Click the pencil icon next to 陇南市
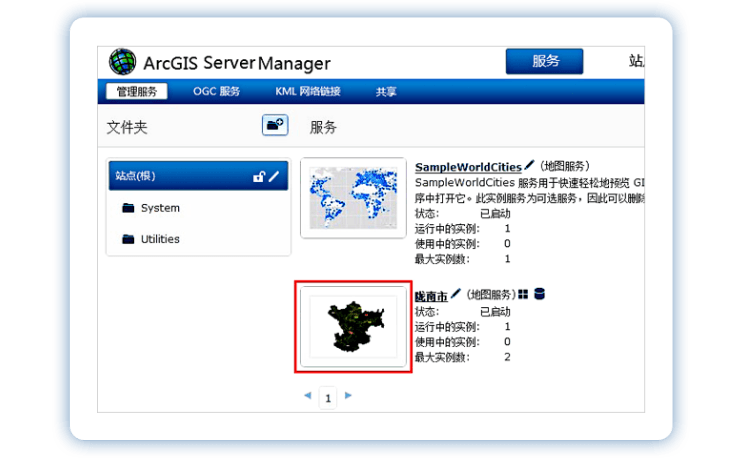Screen dimensions: 742x458 455,294
